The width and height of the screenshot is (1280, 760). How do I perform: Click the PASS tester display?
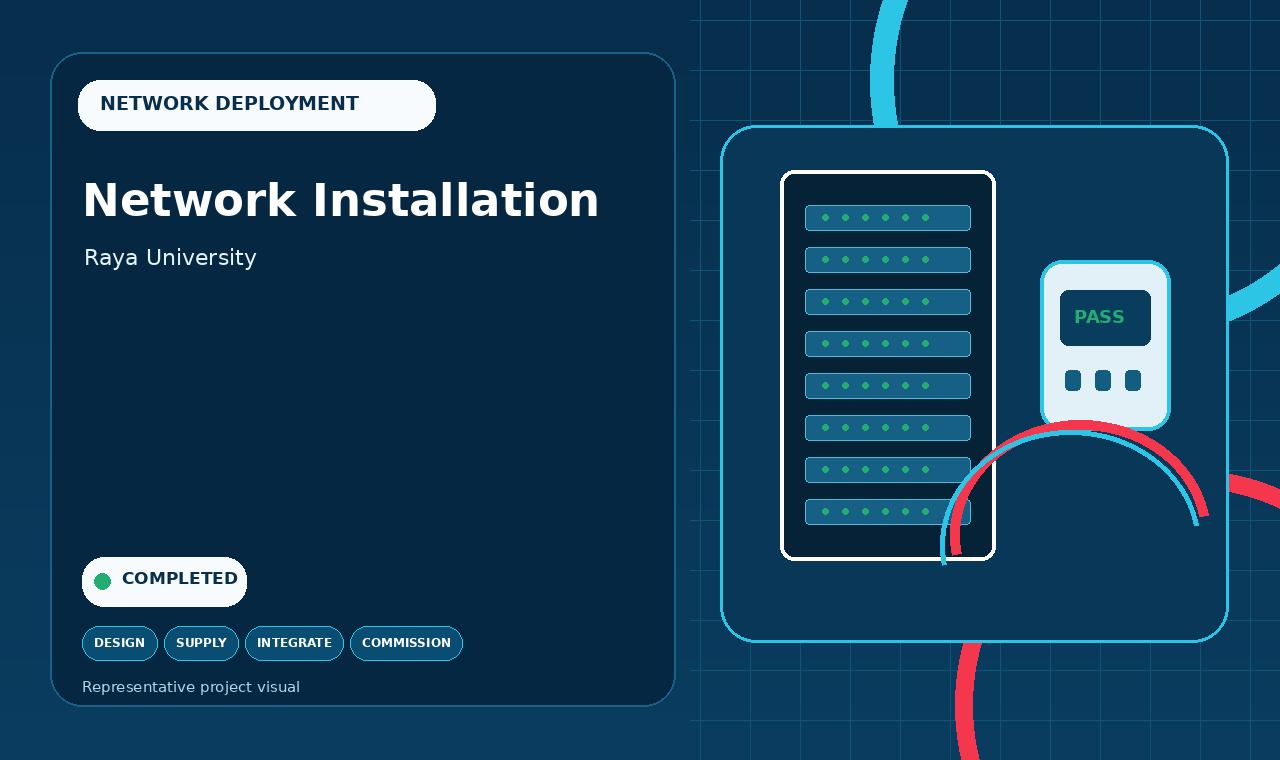coord(1105,318)
